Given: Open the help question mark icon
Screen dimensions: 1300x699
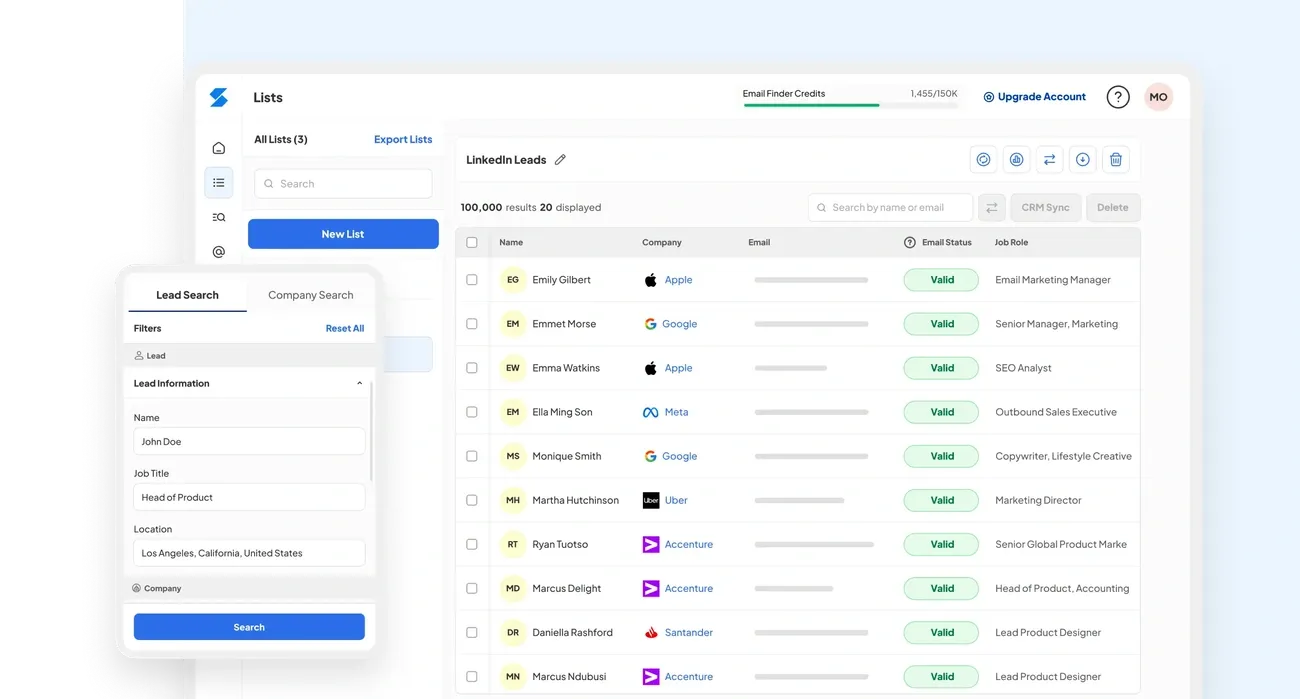Looking at the screenshot, I should [x=1117, y=97].
